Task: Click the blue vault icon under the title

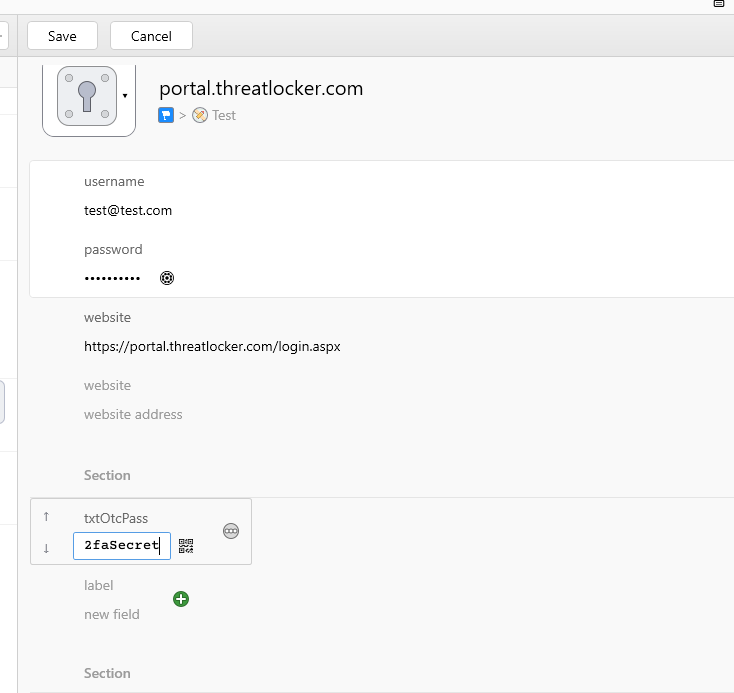Action: pos(166,115)
